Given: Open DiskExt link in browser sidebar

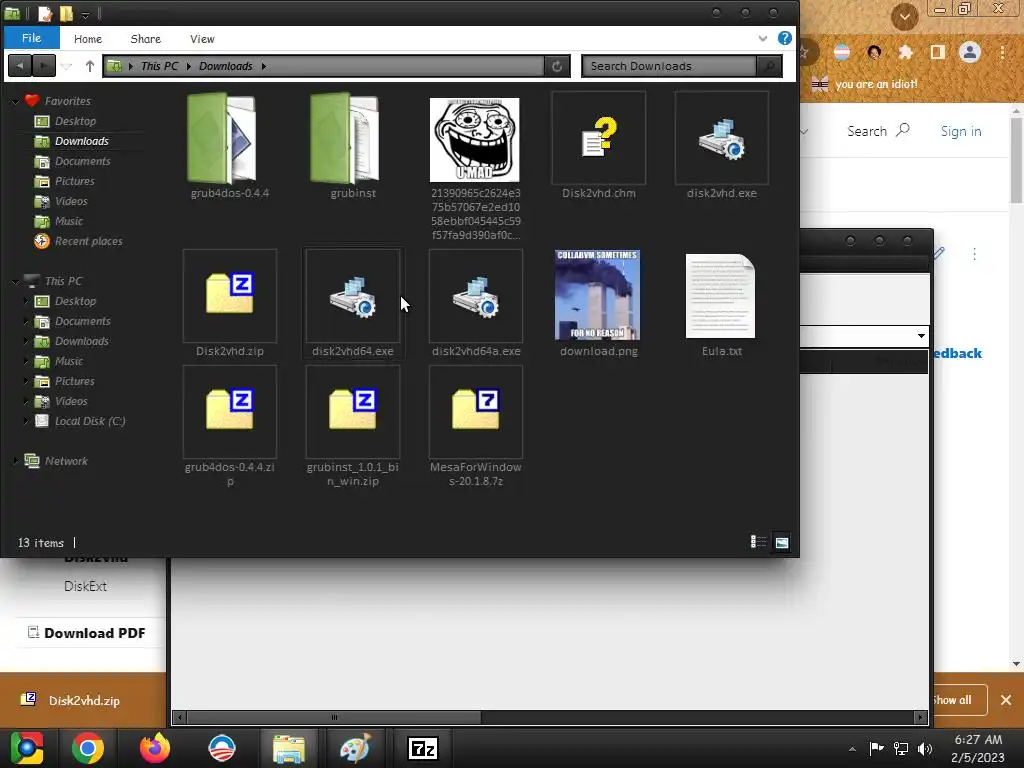Looking at the screenshot, I should (x=85, y=586).
